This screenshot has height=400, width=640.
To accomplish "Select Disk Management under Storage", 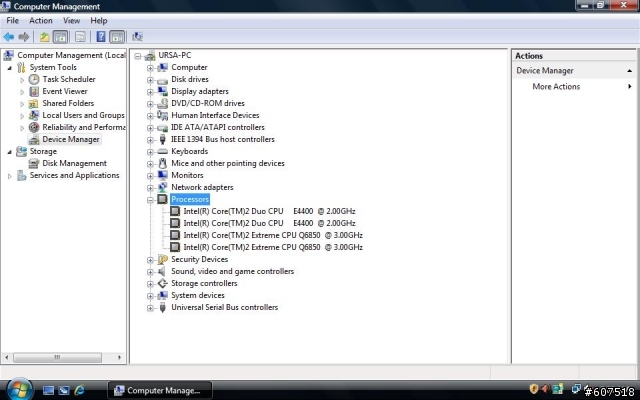I will tap(74, 163).
